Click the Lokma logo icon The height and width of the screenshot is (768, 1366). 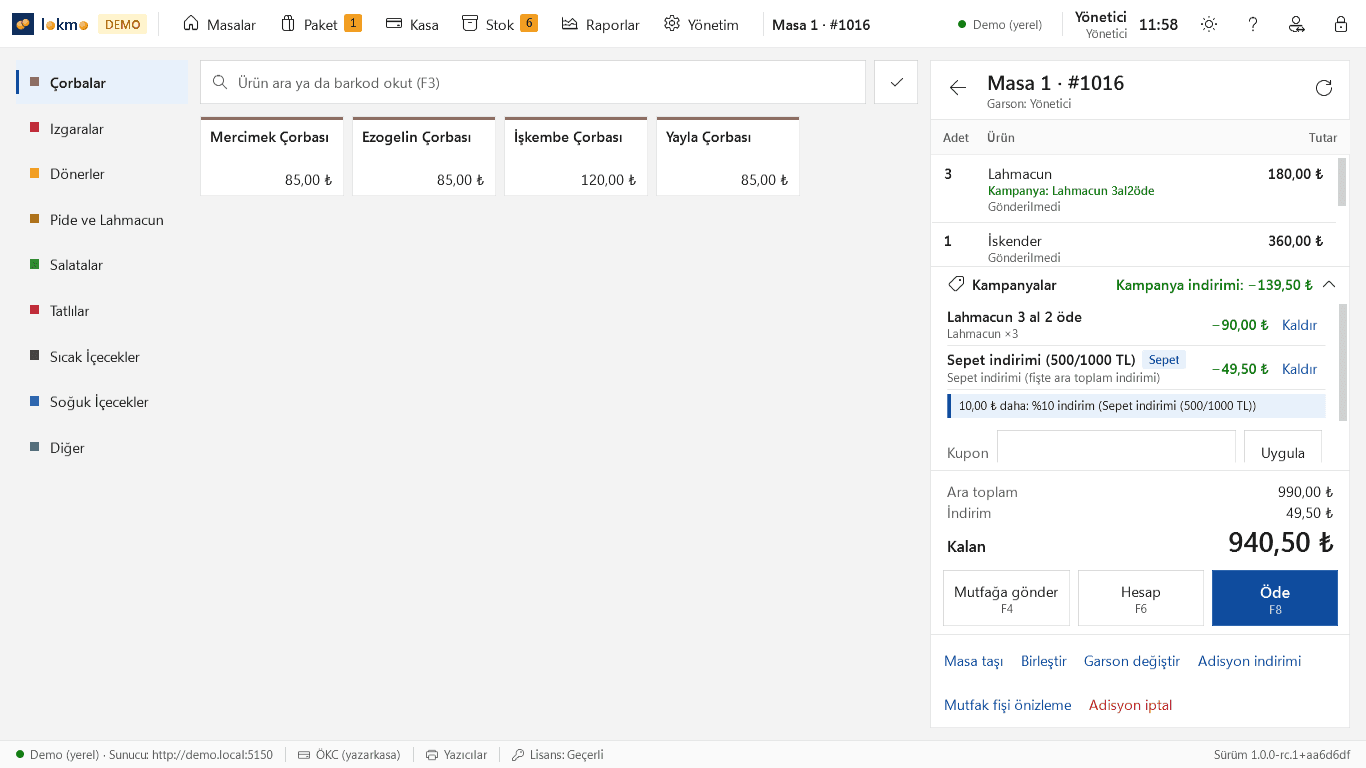pos(23,24)
